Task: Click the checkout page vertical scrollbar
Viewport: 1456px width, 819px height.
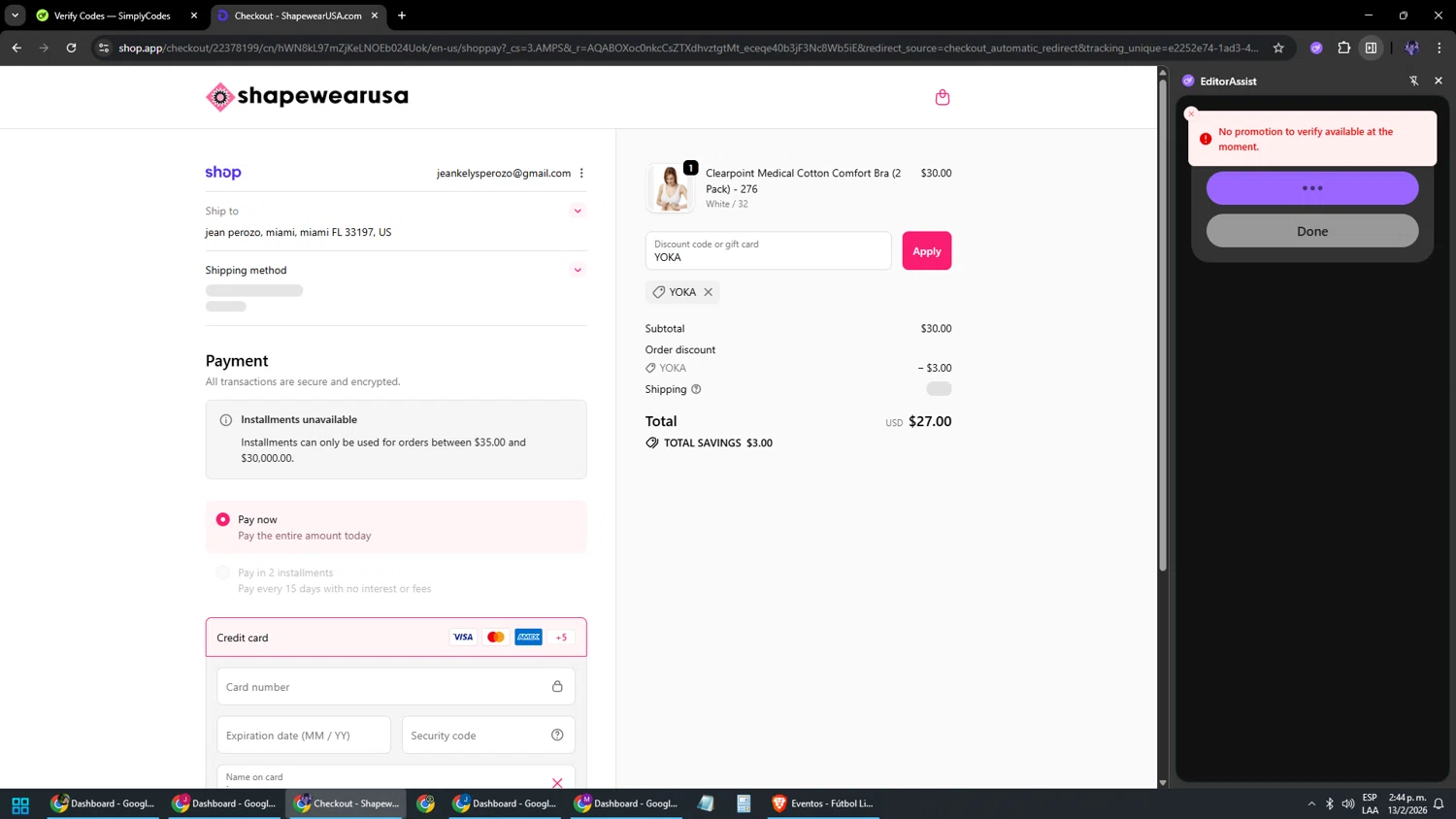Action: pos(1162,325)
